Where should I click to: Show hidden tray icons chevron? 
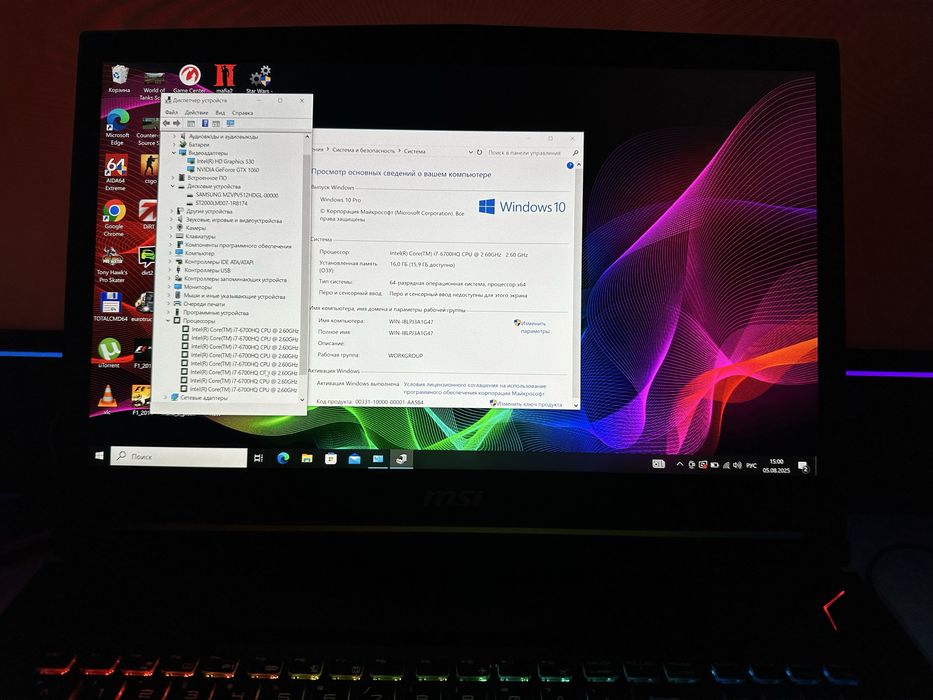(680, 464)
